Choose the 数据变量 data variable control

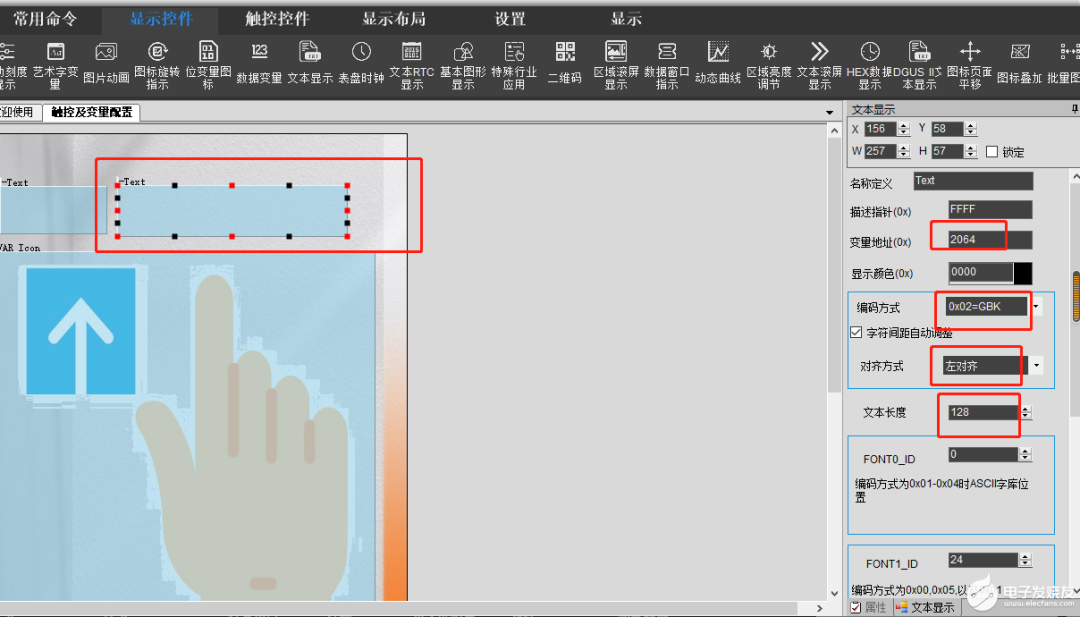pos(258,62)
